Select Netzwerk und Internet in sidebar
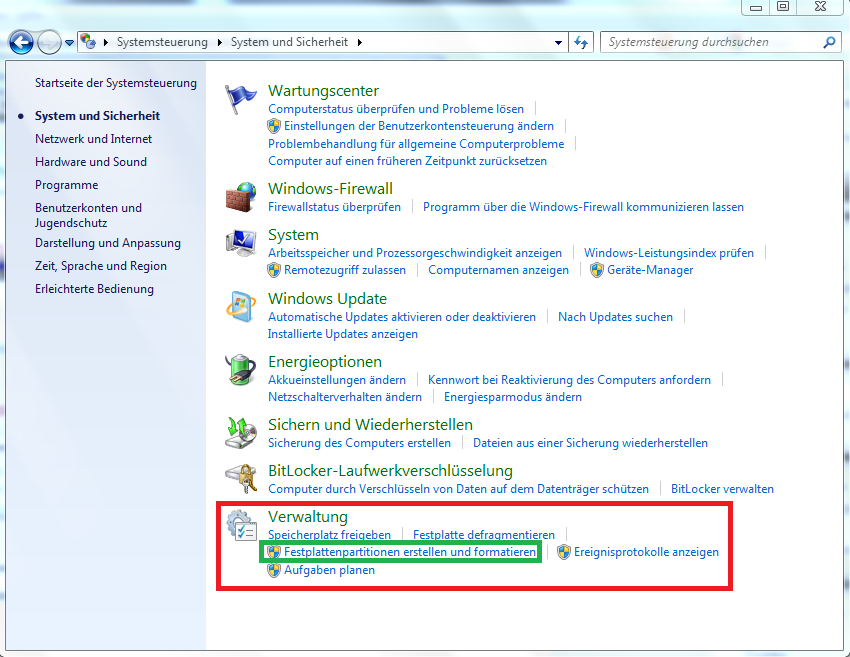Screen dimensions: 850x657 click(x=93, y=139)
